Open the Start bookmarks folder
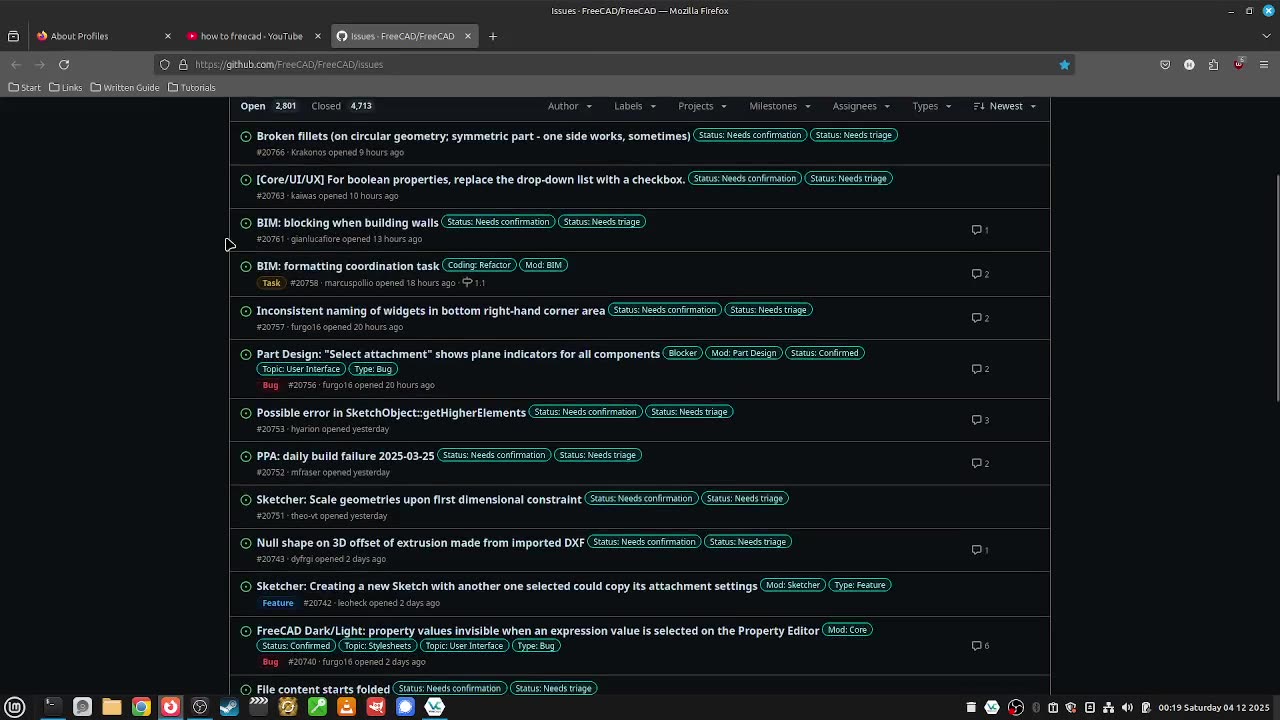This screenshot has width=1280, height=720. pyautogui.click(x=24, y=88)
